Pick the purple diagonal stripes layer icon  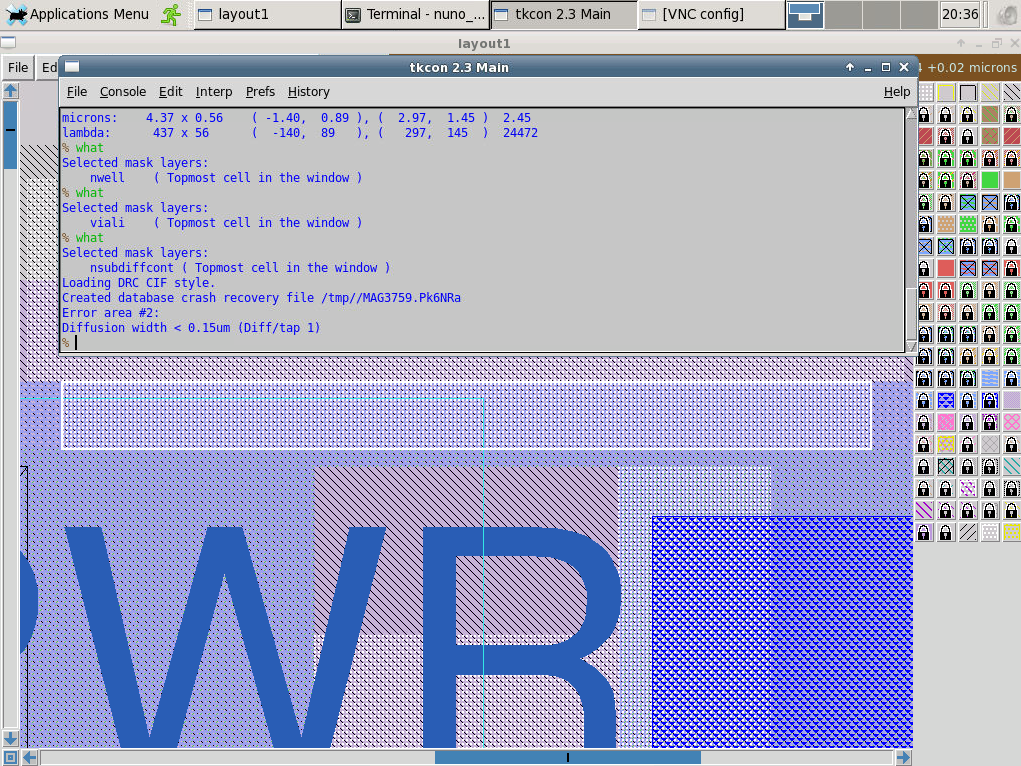(925, 511)
